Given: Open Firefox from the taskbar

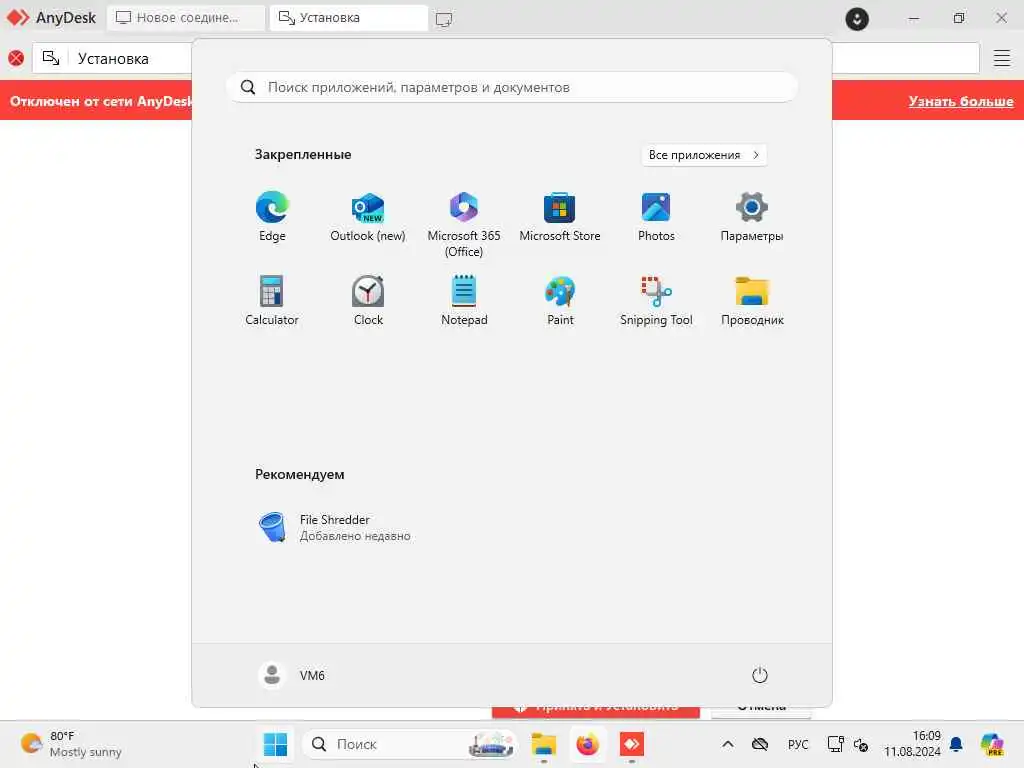Looking at the screenshot, I should click(587, 744).
